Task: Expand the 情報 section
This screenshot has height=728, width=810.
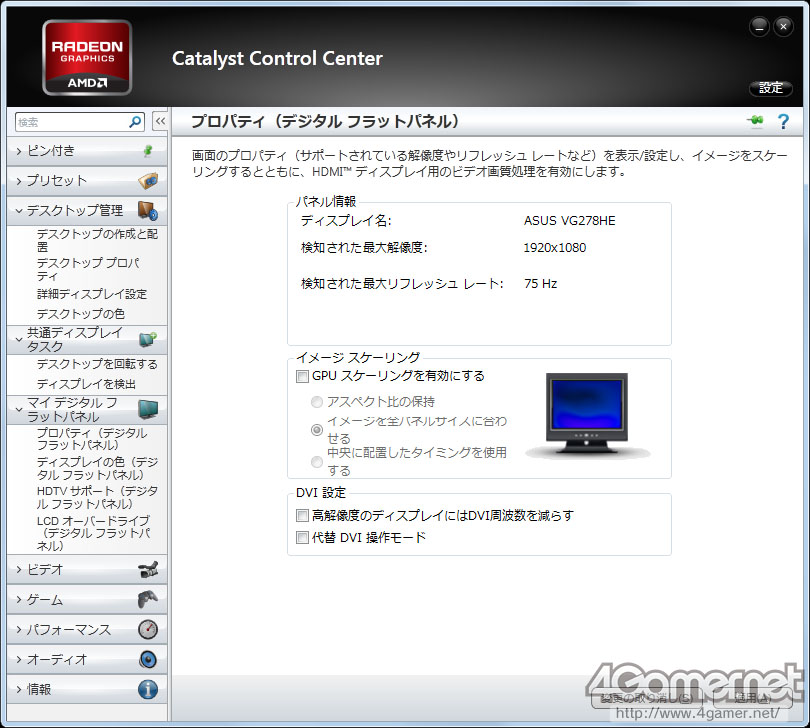Action: (x=19, y=689)
